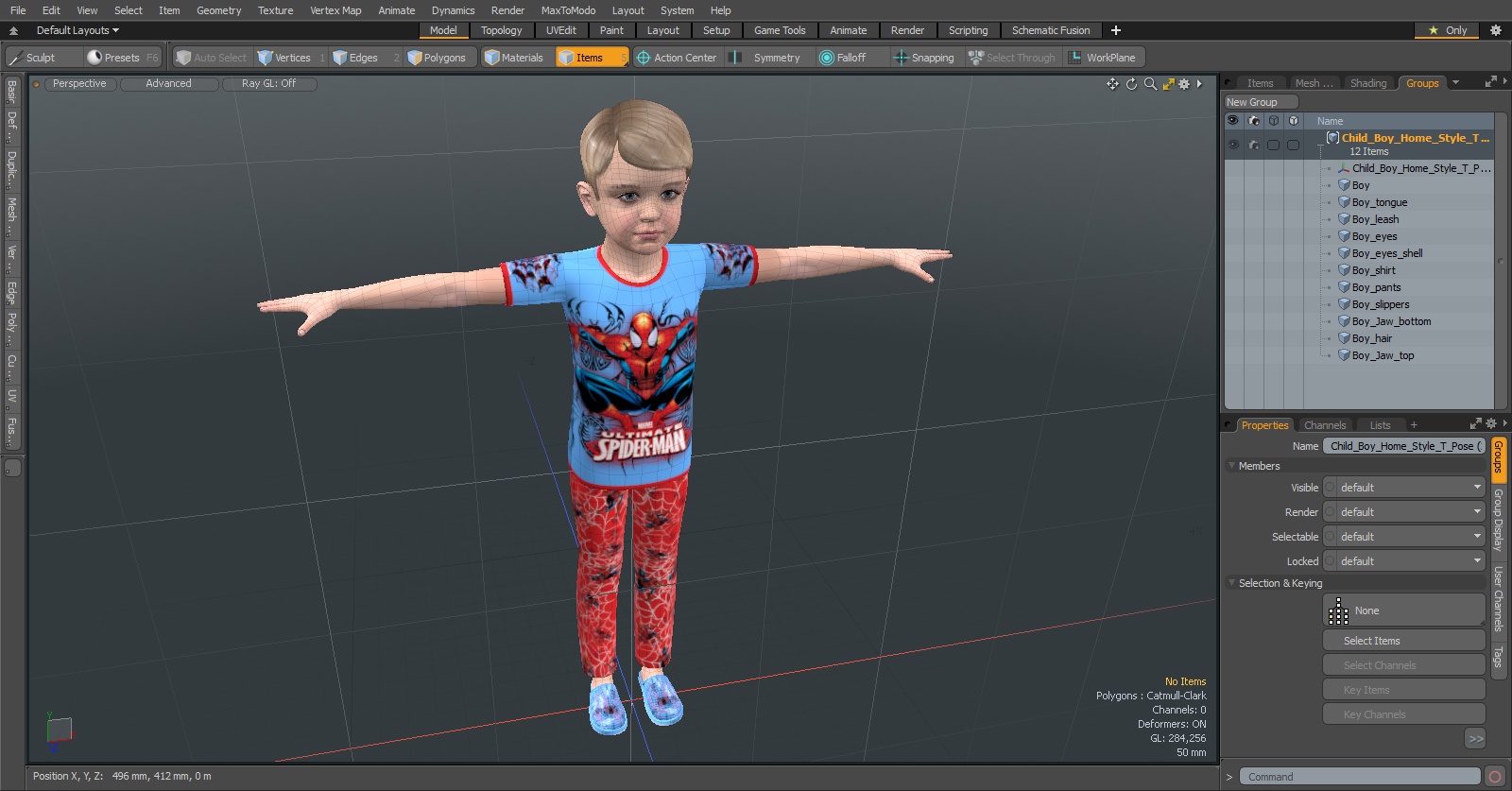Switch to Channels tab
Image resolution: width=1512 pixels, height=791 pixels.
tap(1325, 425)
